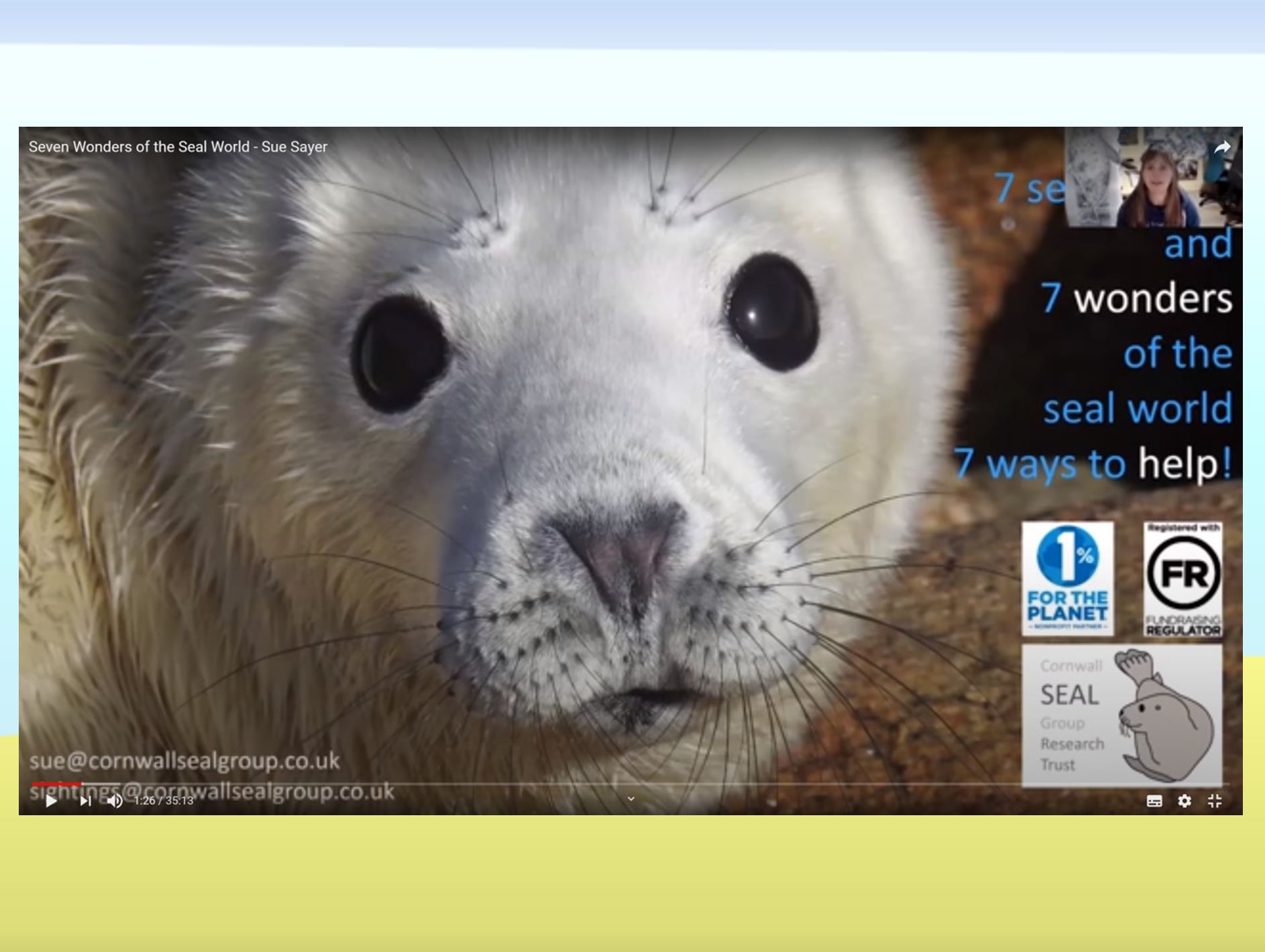Click the presenter webcam thumbnail
The image size is (1265, 952).
[1154, 177]
